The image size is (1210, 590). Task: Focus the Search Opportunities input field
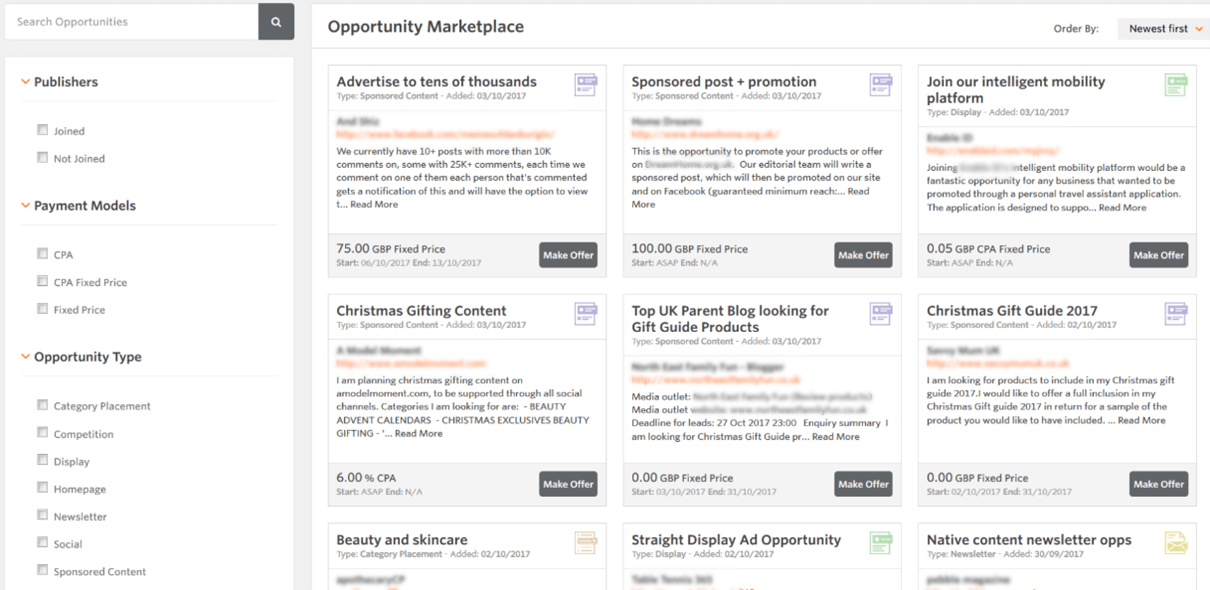[131, 22]
